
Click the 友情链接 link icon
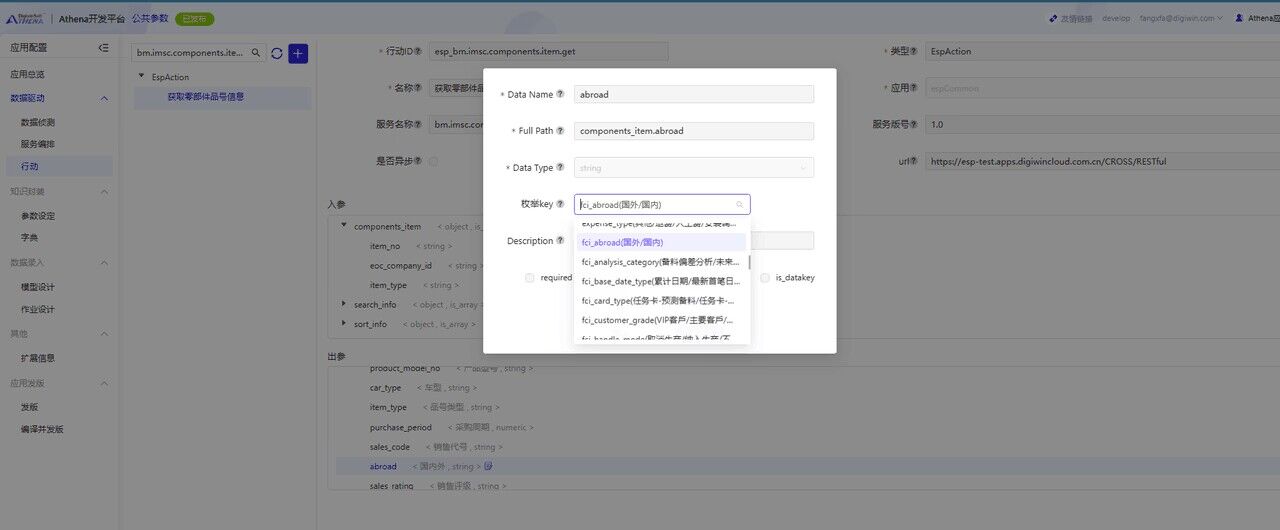click(x=1053, y=18)
